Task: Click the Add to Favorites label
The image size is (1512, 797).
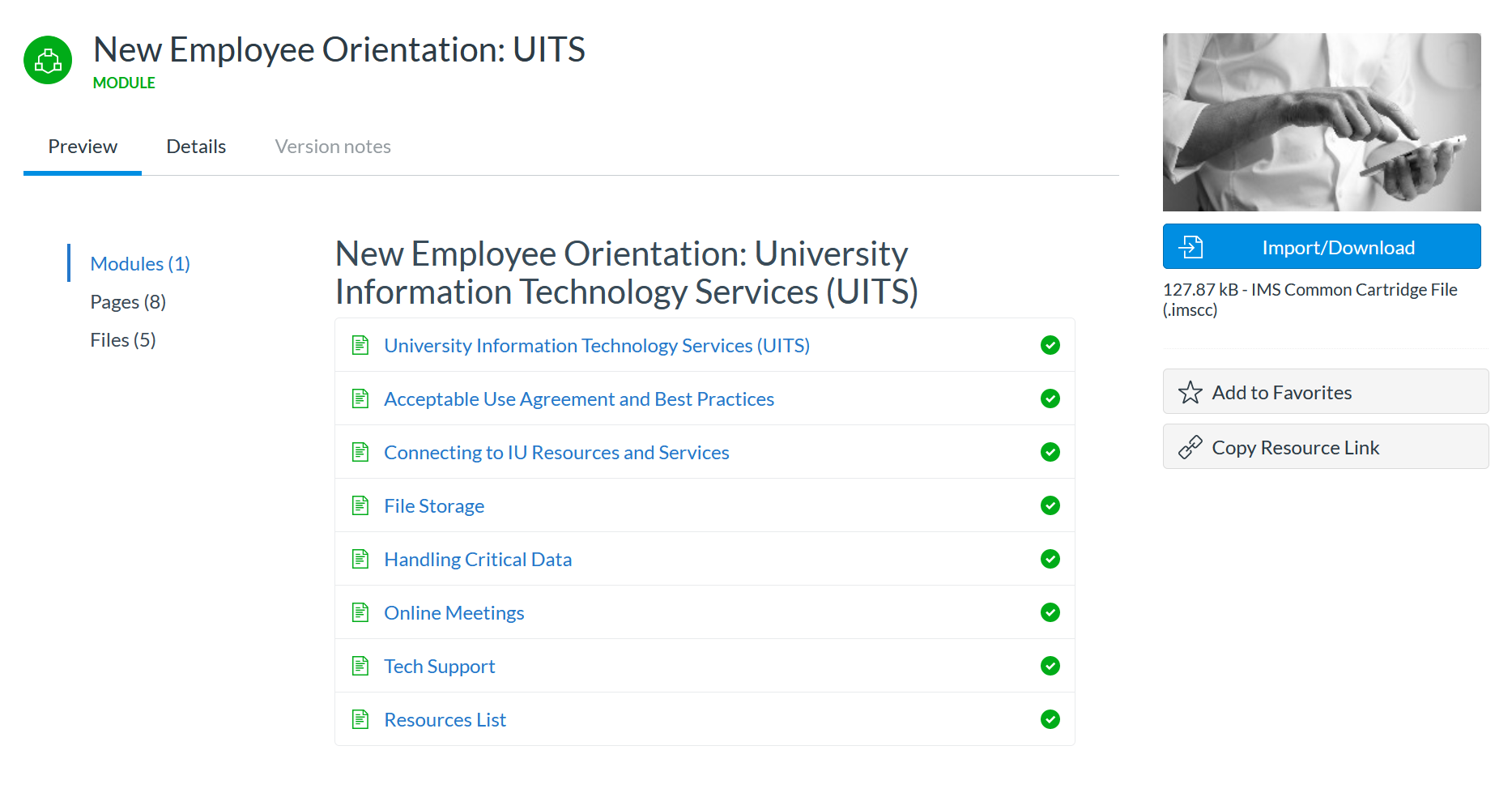Action: click(x=1281, y=392)
